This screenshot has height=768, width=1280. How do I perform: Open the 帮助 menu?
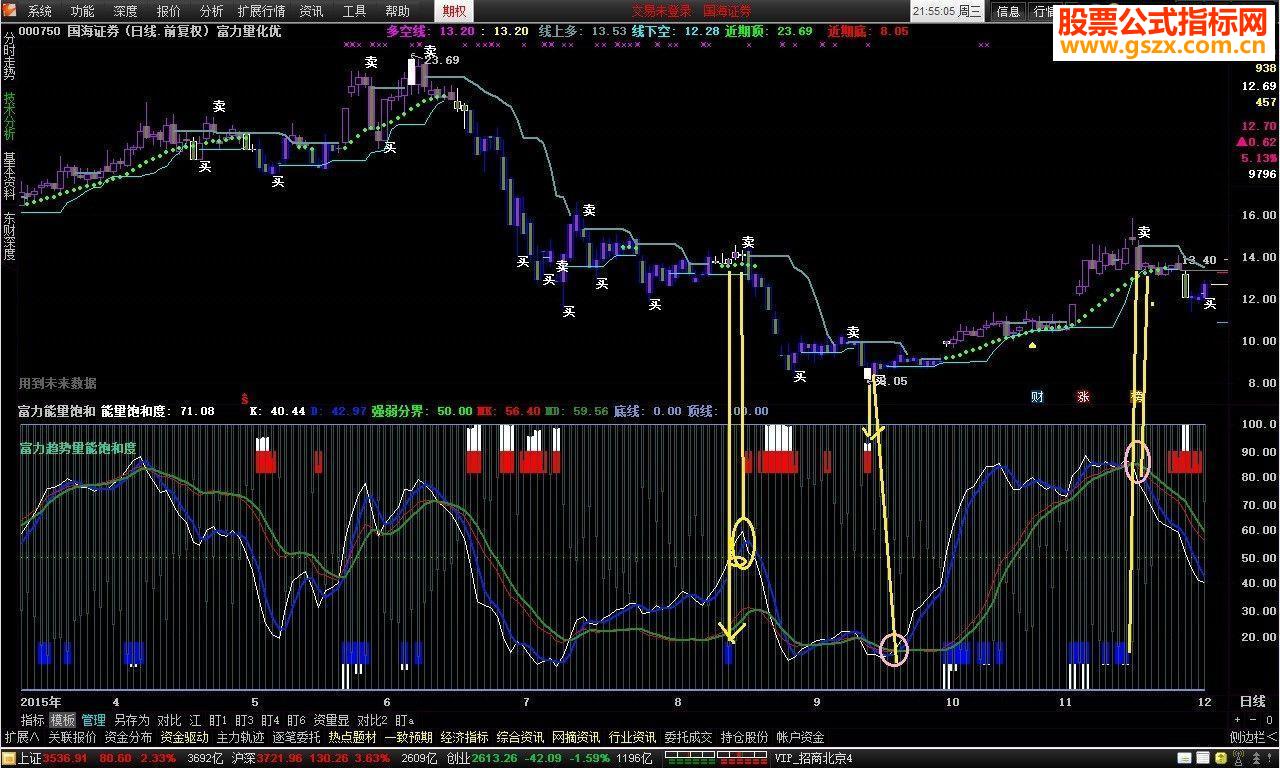click(x=398, y=11)
